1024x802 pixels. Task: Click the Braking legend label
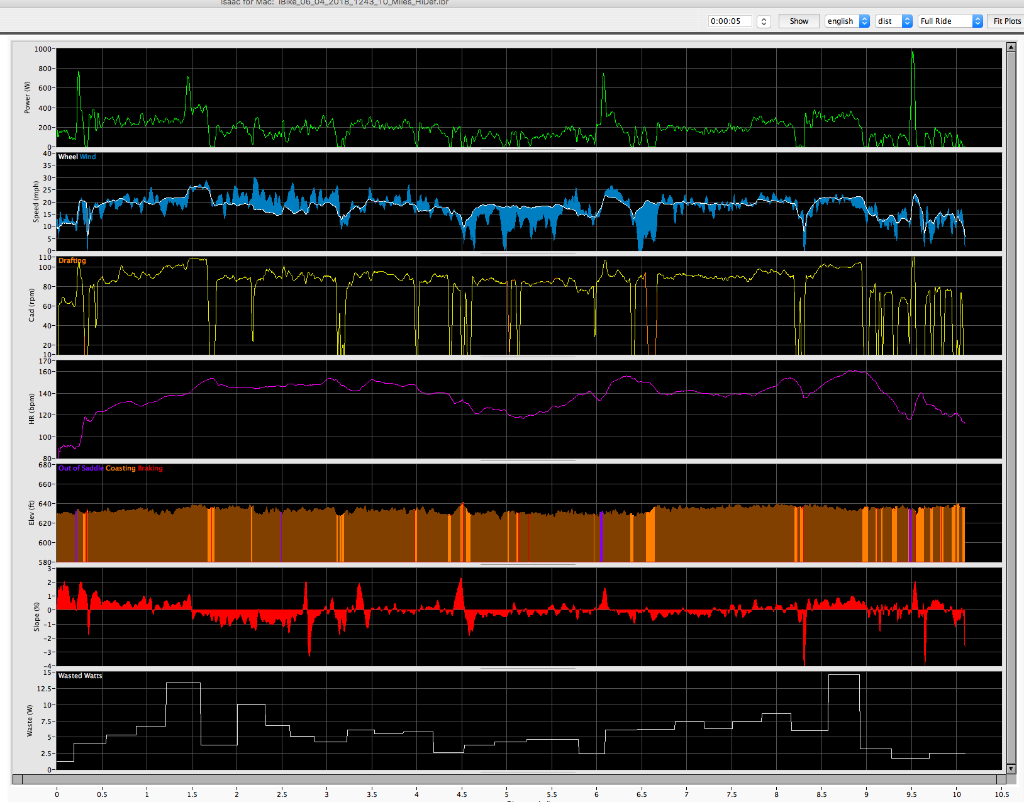[149, 468]
